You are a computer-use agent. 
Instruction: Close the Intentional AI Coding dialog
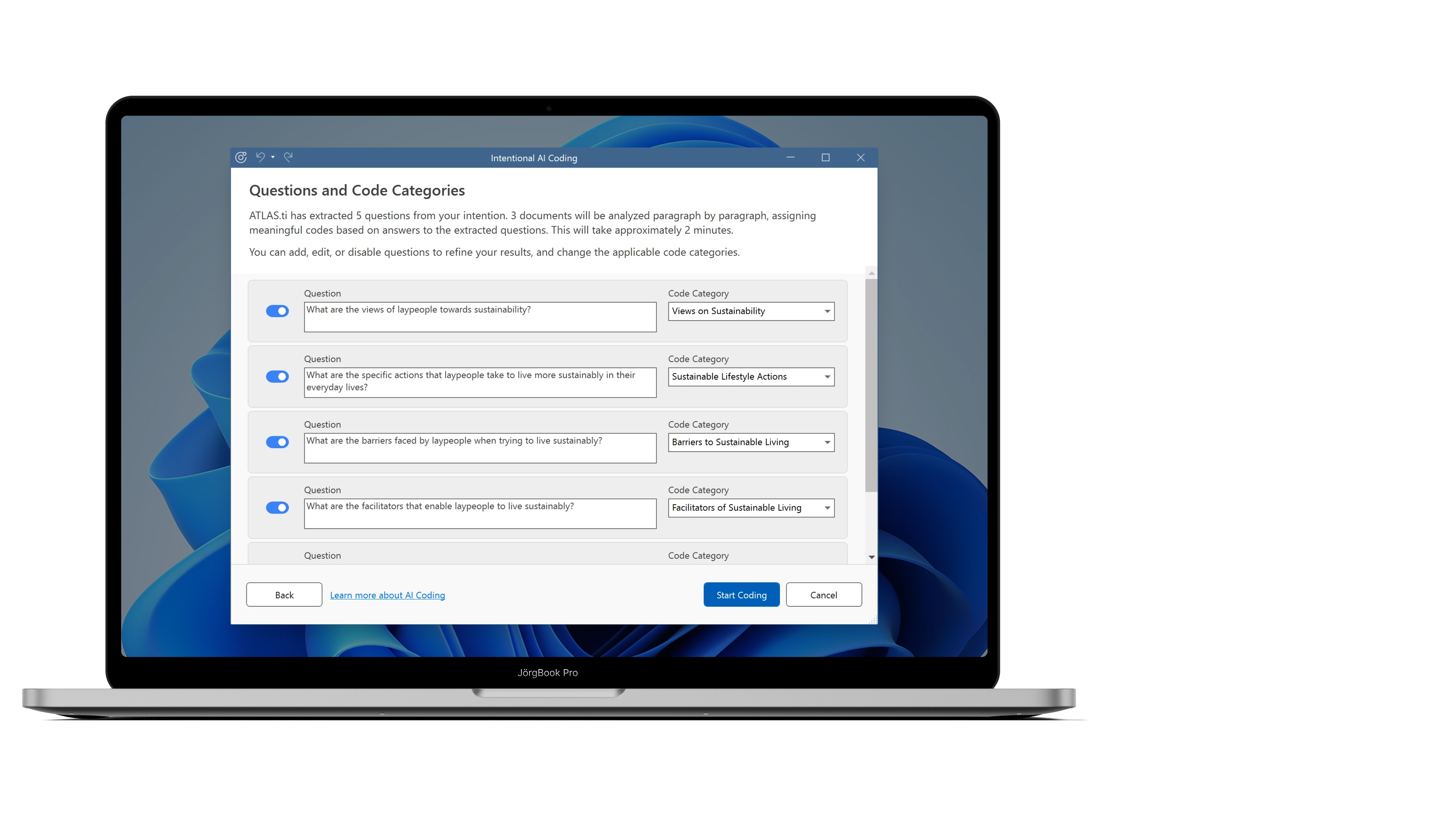point(860,157)
